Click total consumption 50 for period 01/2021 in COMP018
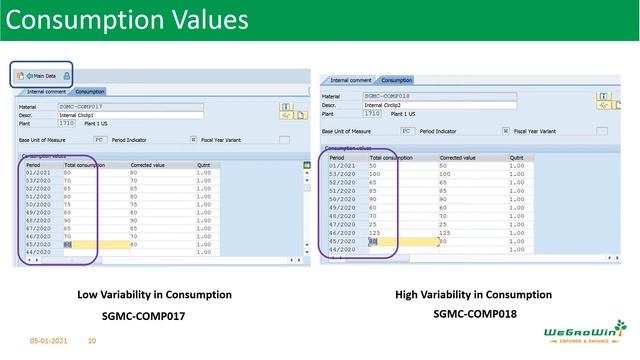 coord(403,166)
